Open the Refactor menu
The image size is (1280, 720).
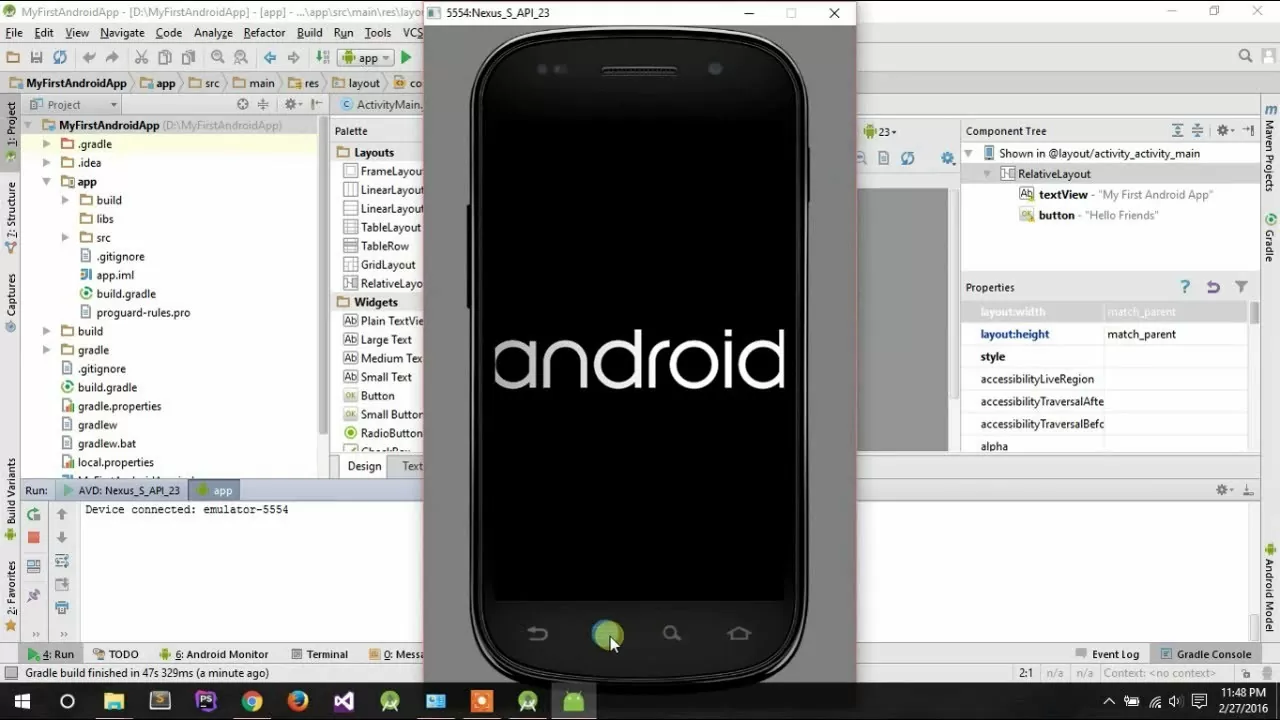[x=264, y=33]
